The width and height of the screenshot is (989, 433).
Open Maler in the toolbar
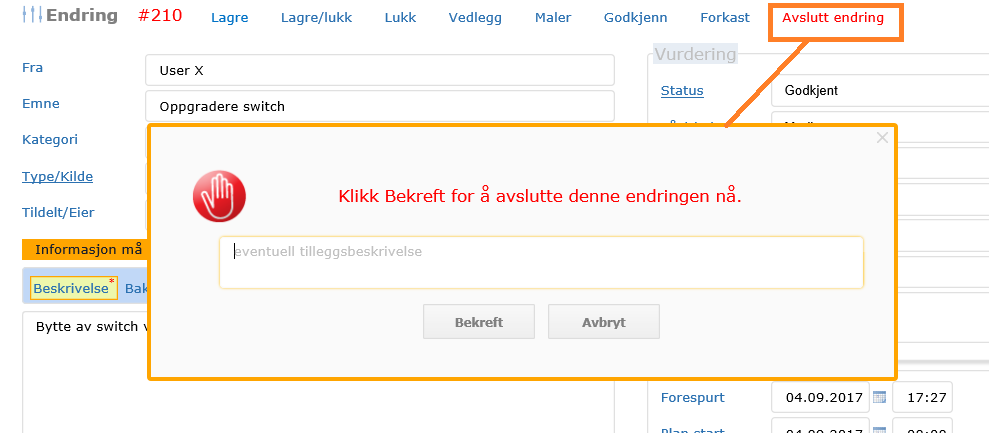click(x=553, y=18)
